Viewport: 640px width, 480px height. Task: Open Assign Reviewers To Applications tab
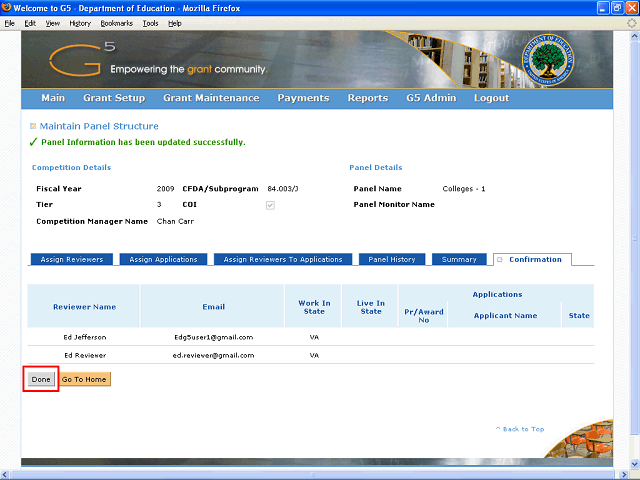[283, 259]
